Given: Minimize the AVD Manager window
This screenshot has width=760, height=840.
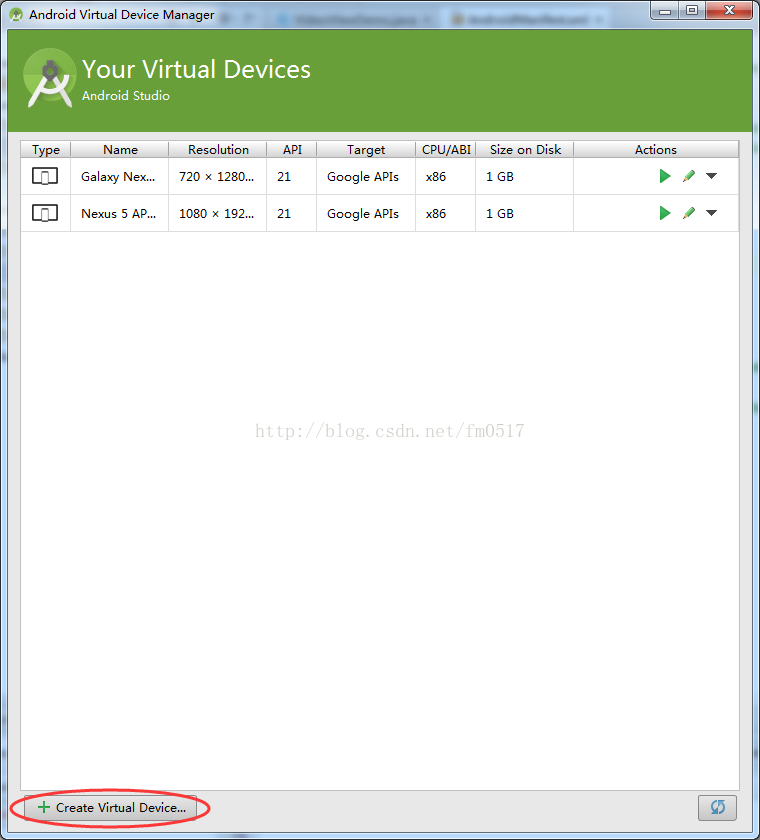Looking at the screenshot, I should point(665,11).
